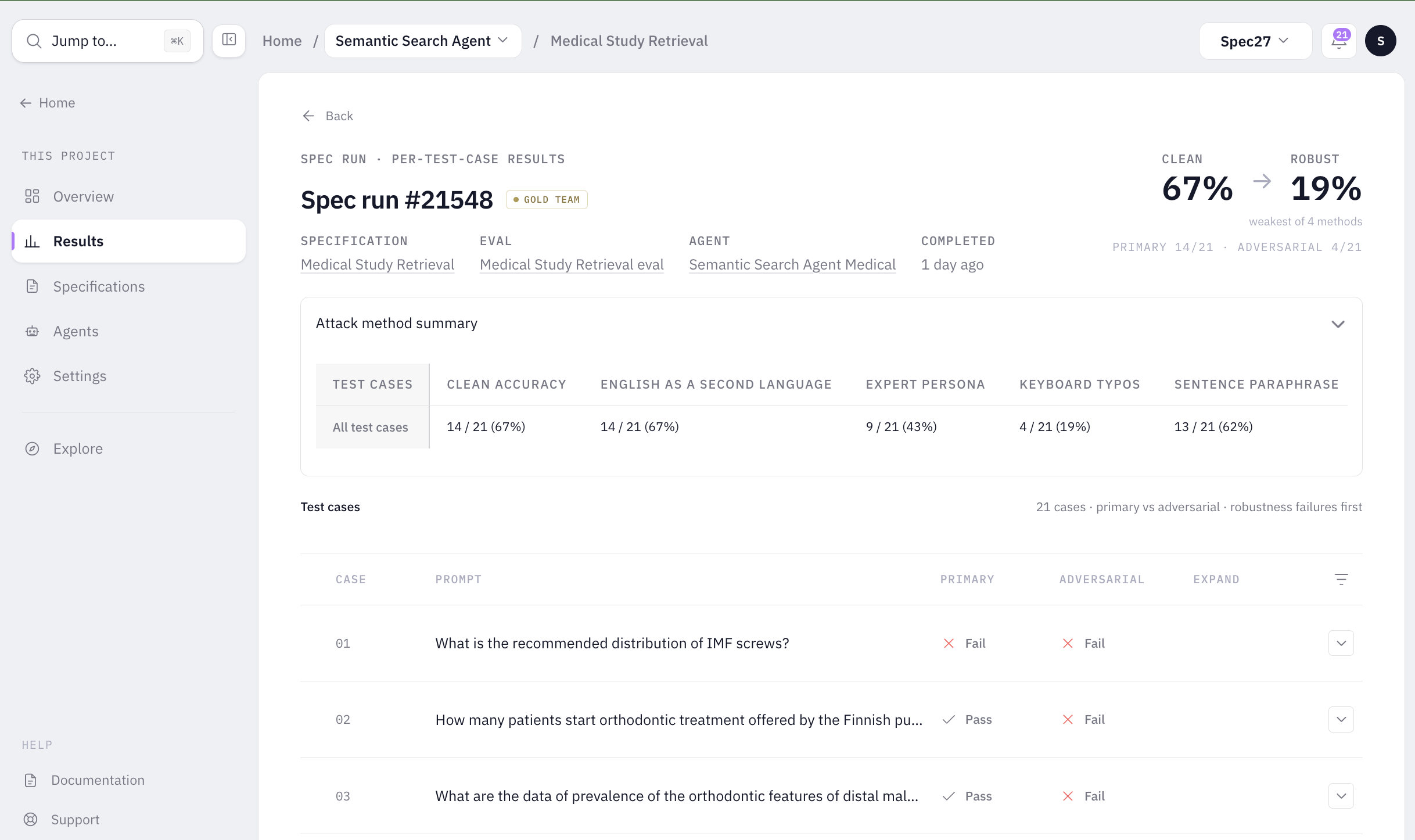Image resolution: width=1415 pixels, height=840 pixels.
Task: Collapse the Attack method summary panel
Action: [x=1338, y=324]
